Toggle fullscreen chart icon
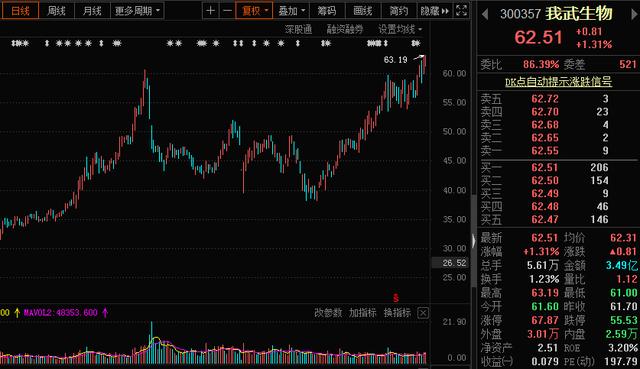The height and width of the screenshot is (369, 640). (x=462, y=11)
